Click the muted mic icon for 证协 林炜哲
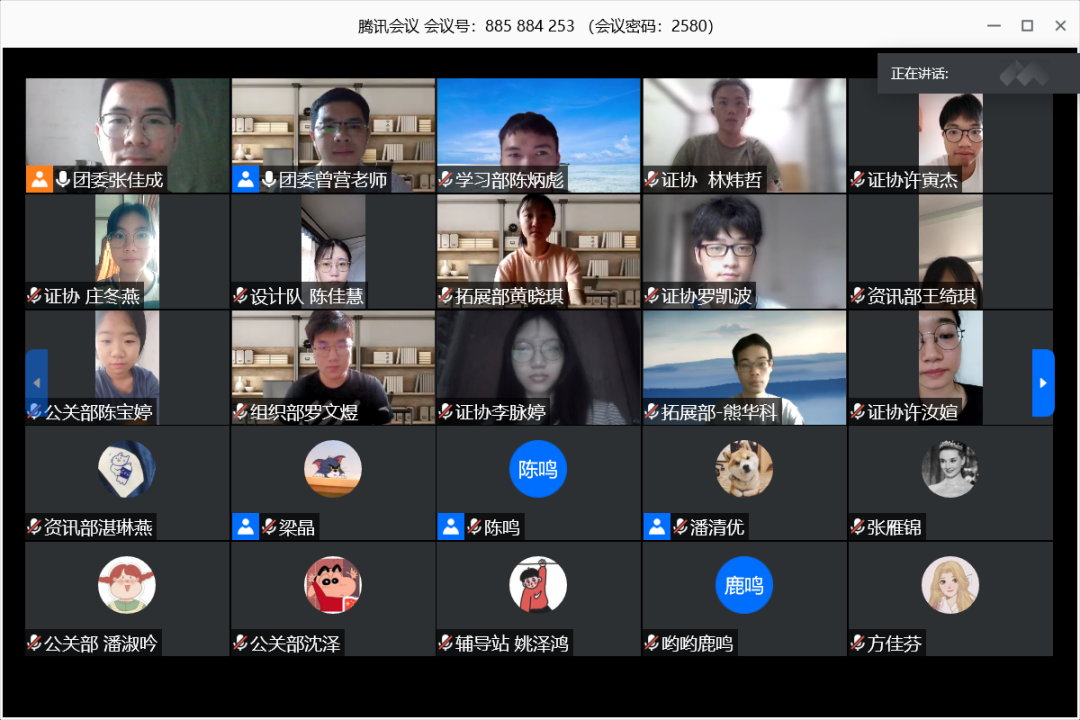 pos(651,180)
